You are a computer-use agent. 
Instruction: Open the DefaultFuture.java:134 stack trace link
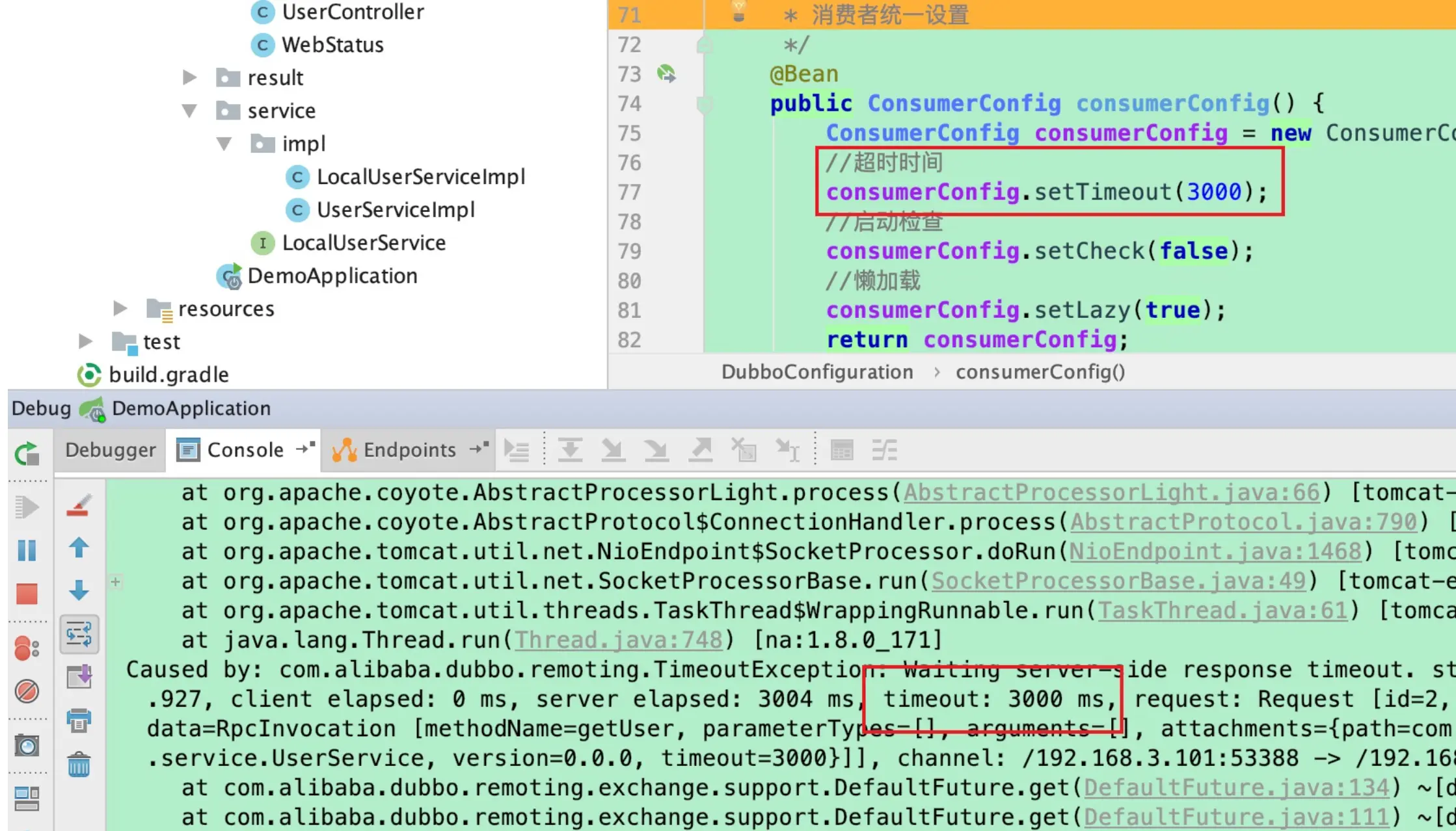(1236, 787)
